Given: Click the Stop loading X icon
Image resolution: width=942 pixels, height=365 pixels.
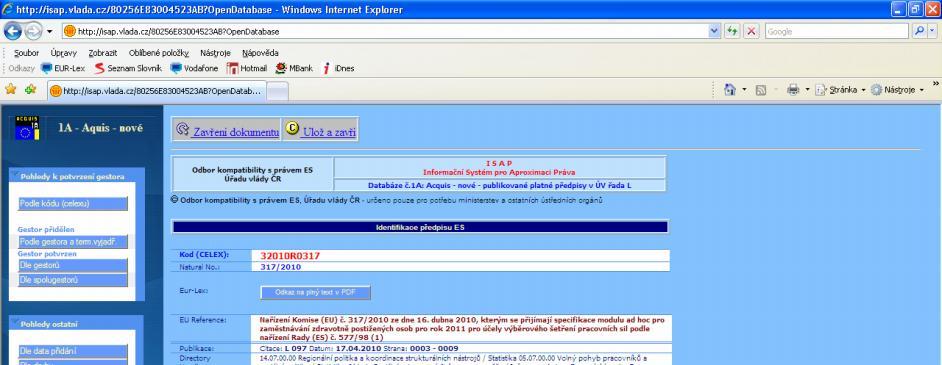Looking at the screenshot, I should (751, 31).
